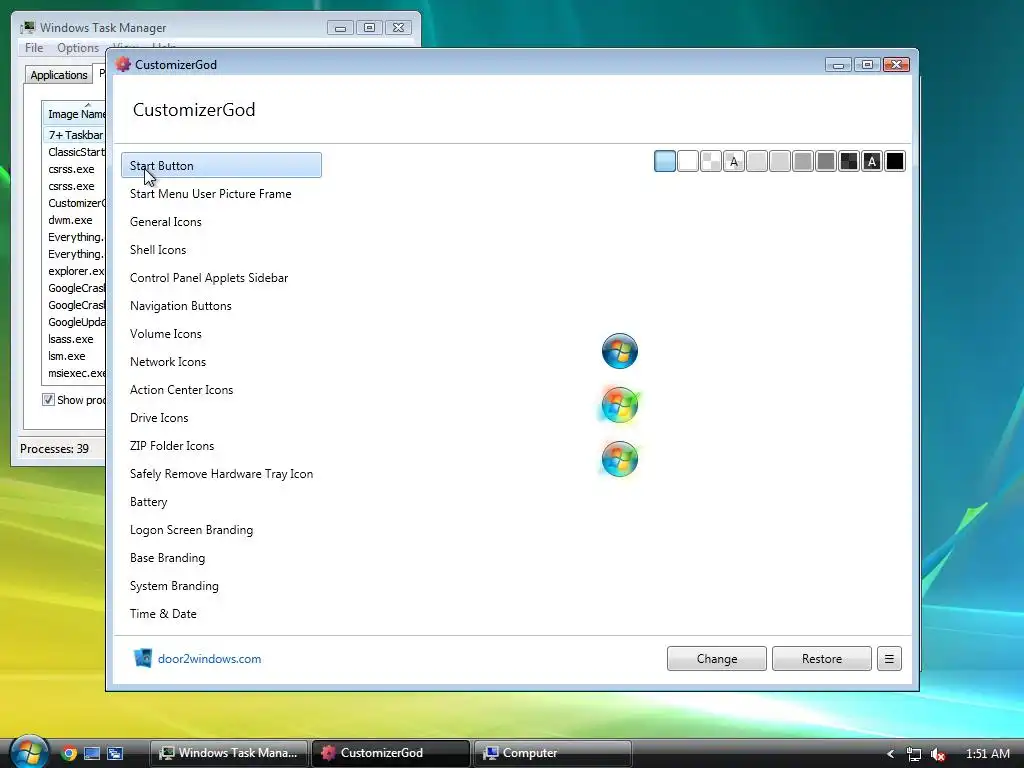This screenshot has width=1024, height=768.
Task: Pick the light checkerboard background swatch
Action: [x=711, y=161]
